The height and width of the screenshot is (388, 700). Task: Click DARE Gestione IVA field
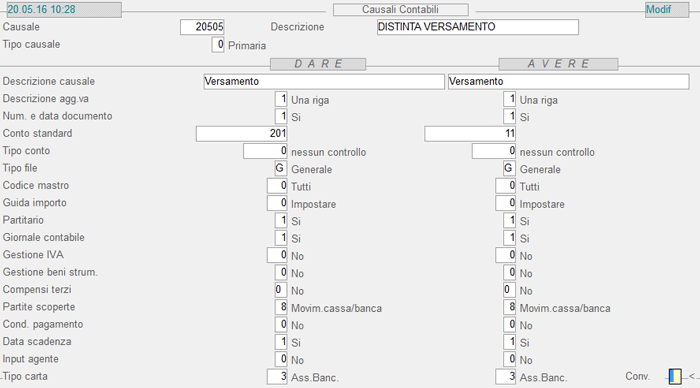point(277,255)
